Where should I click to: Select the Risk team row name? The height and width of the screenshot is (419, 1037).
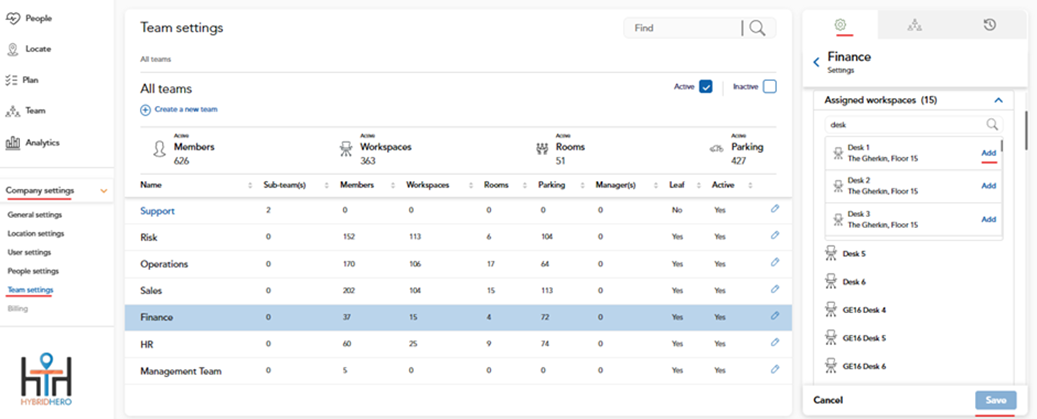click(x=149, y=237)
